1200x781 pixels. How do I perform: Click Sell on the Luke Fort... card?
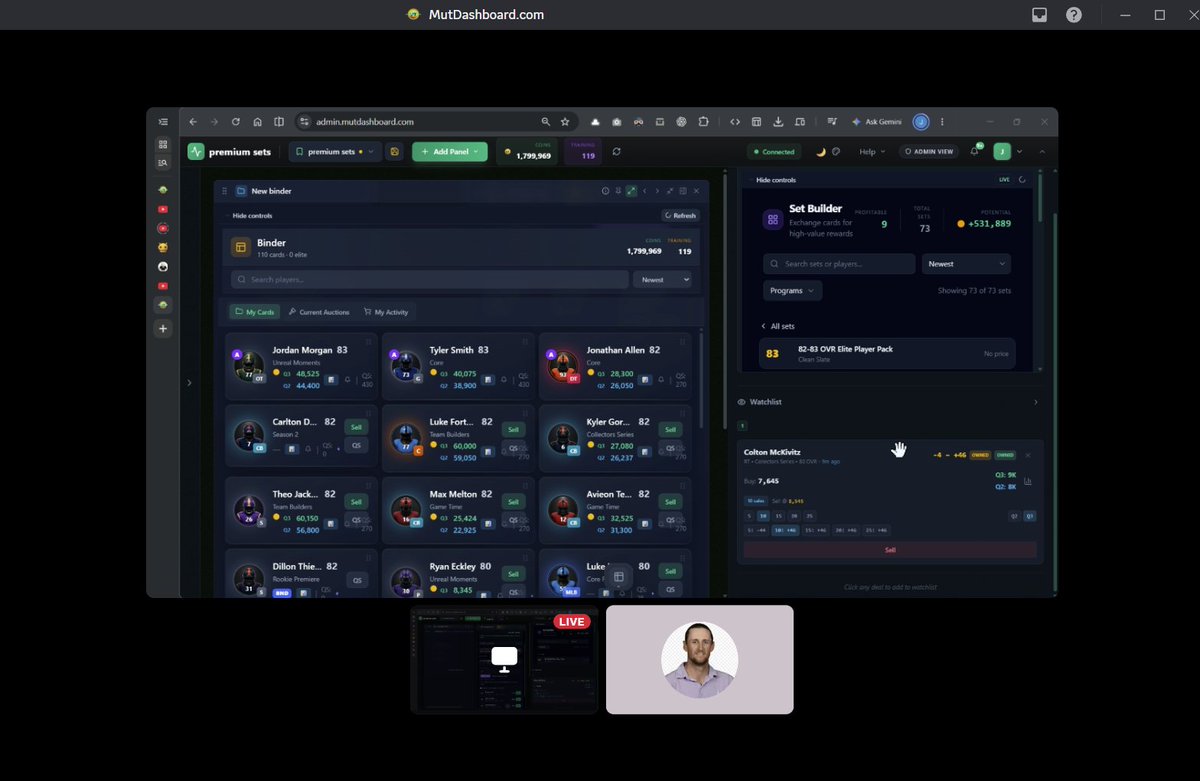[513, 429]
